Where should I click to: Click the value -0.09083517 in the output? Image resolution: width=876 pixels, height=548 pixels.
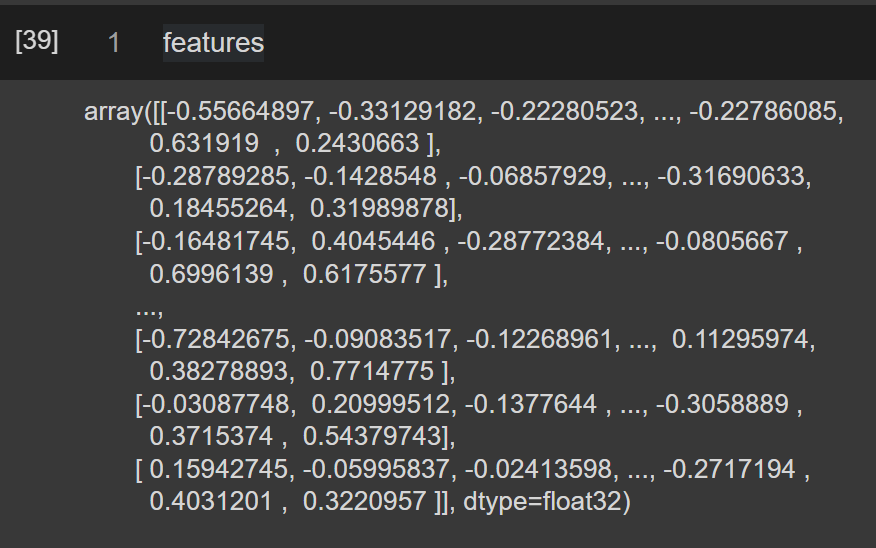pos(378,339)
